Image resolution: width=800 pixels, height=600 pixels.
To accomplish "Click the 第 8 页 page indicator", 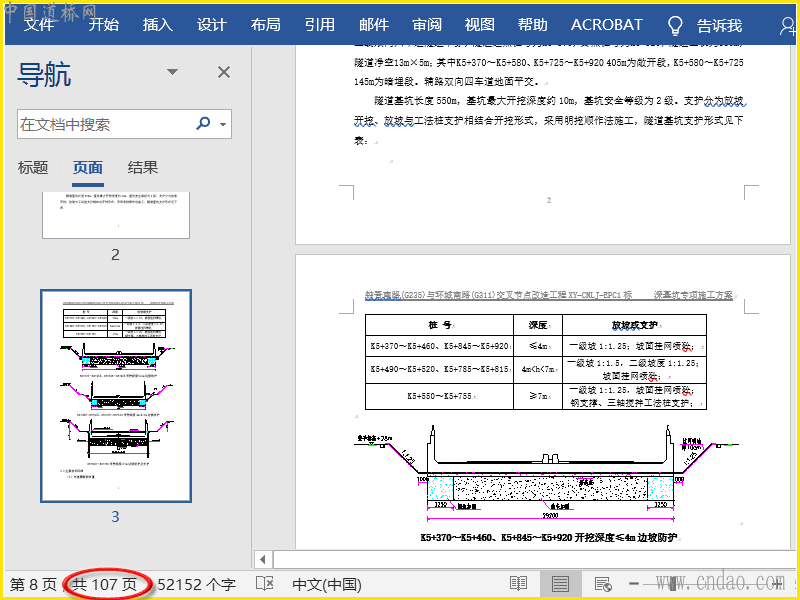I will (33, 584).
